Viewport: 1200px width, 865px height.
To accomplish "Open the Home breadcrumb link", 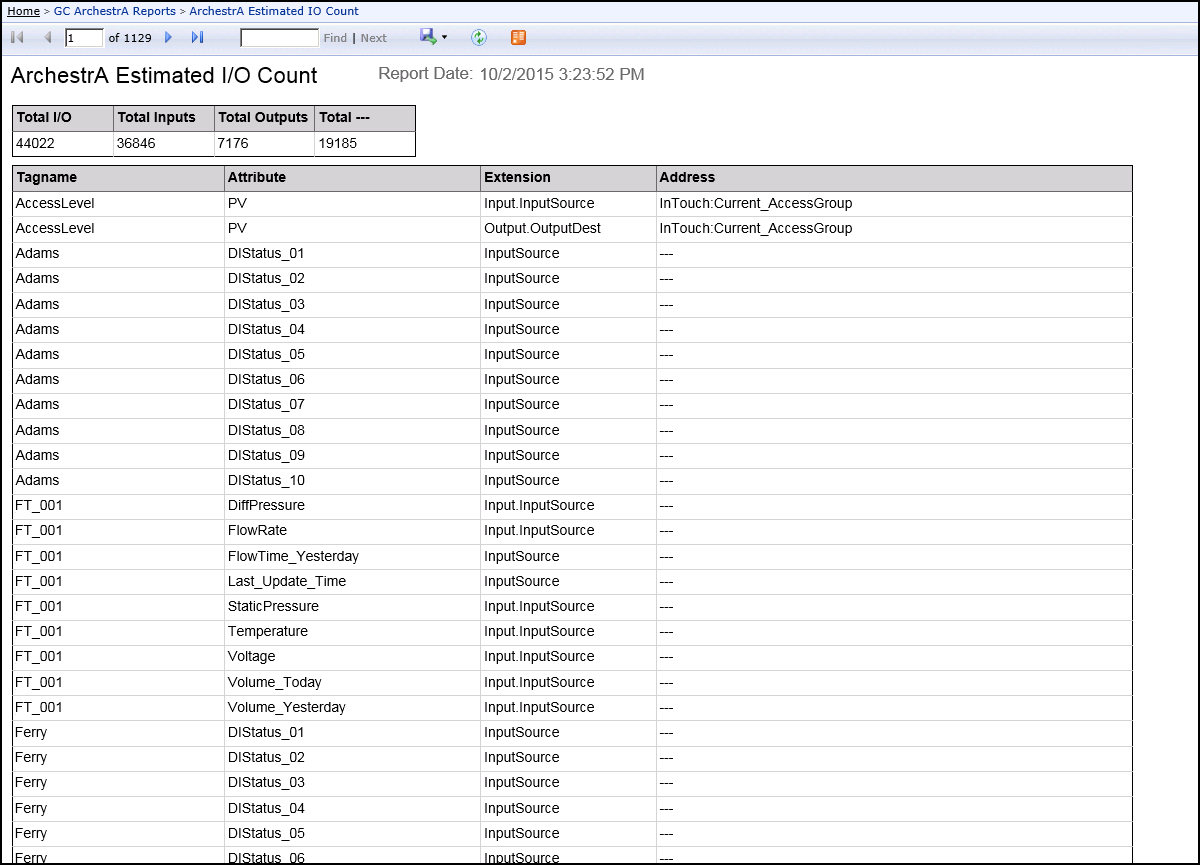I will click(24, 11).
